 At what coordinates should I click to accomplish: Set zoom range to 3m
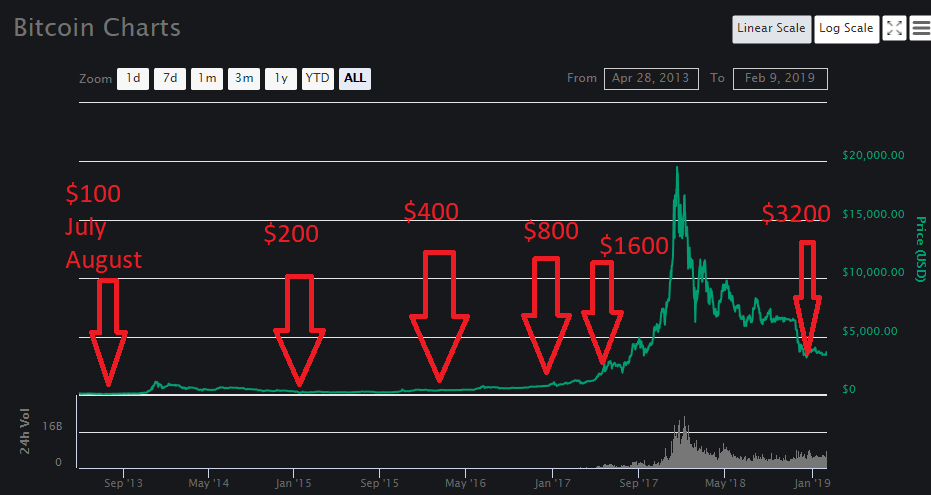tap(243, 78)
